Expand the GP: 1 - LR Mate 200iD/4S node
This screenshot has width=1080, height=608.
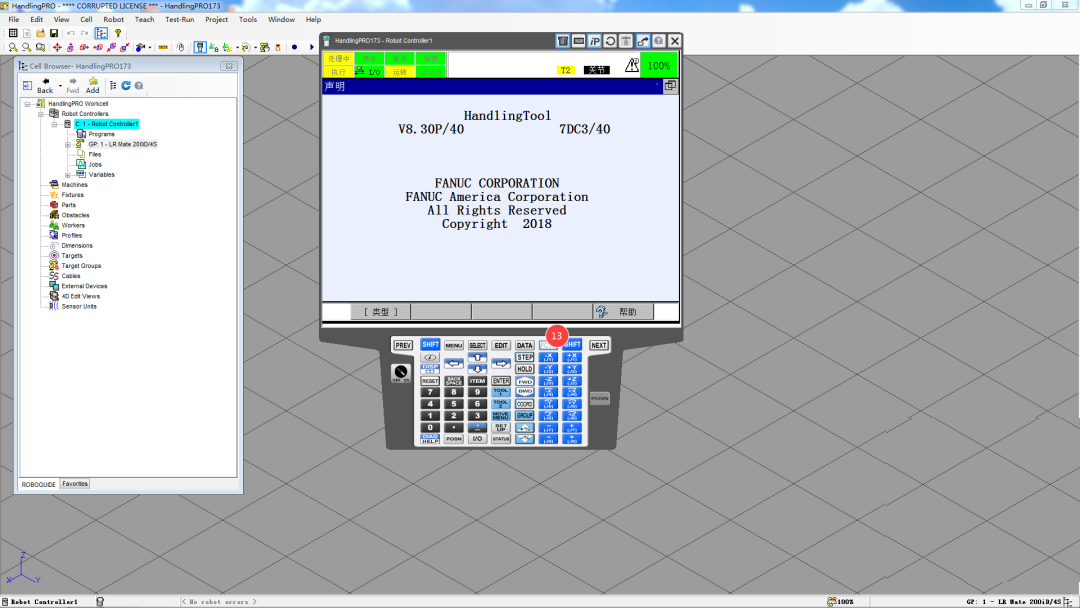pyautogui.click(x=68, y=145)
